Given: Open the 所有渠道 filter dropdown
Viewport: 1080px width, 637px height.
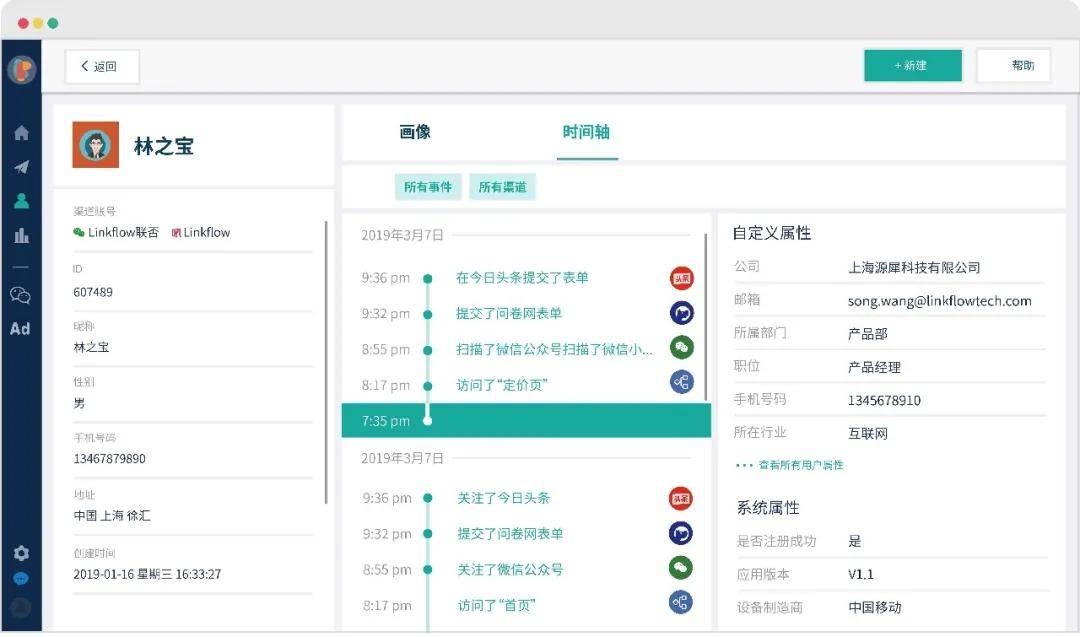Looking at the screenshot, I should pos(503,186).
